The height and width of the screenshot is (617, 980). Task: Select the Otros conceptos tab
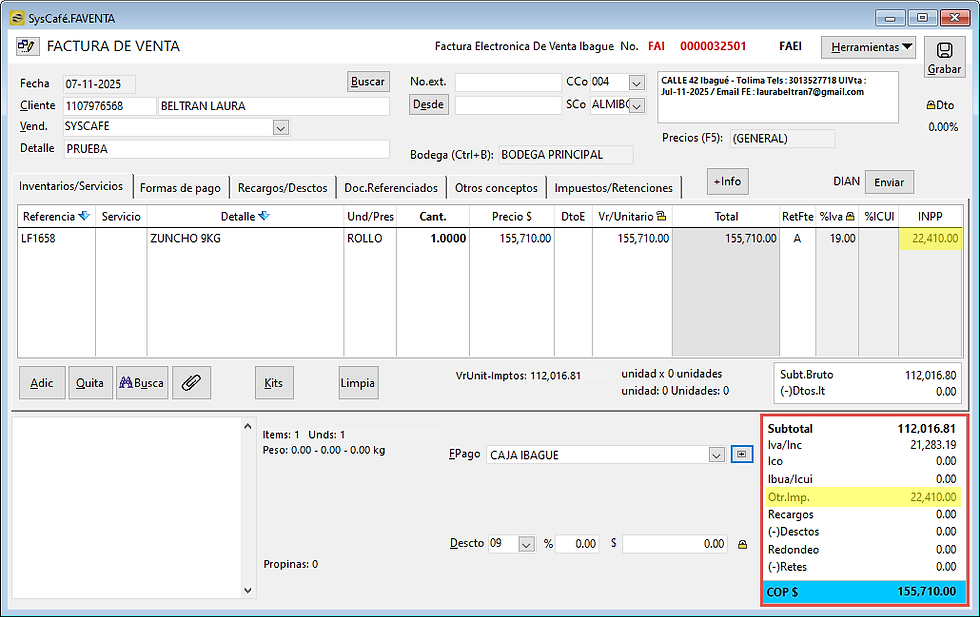[496, 188]
